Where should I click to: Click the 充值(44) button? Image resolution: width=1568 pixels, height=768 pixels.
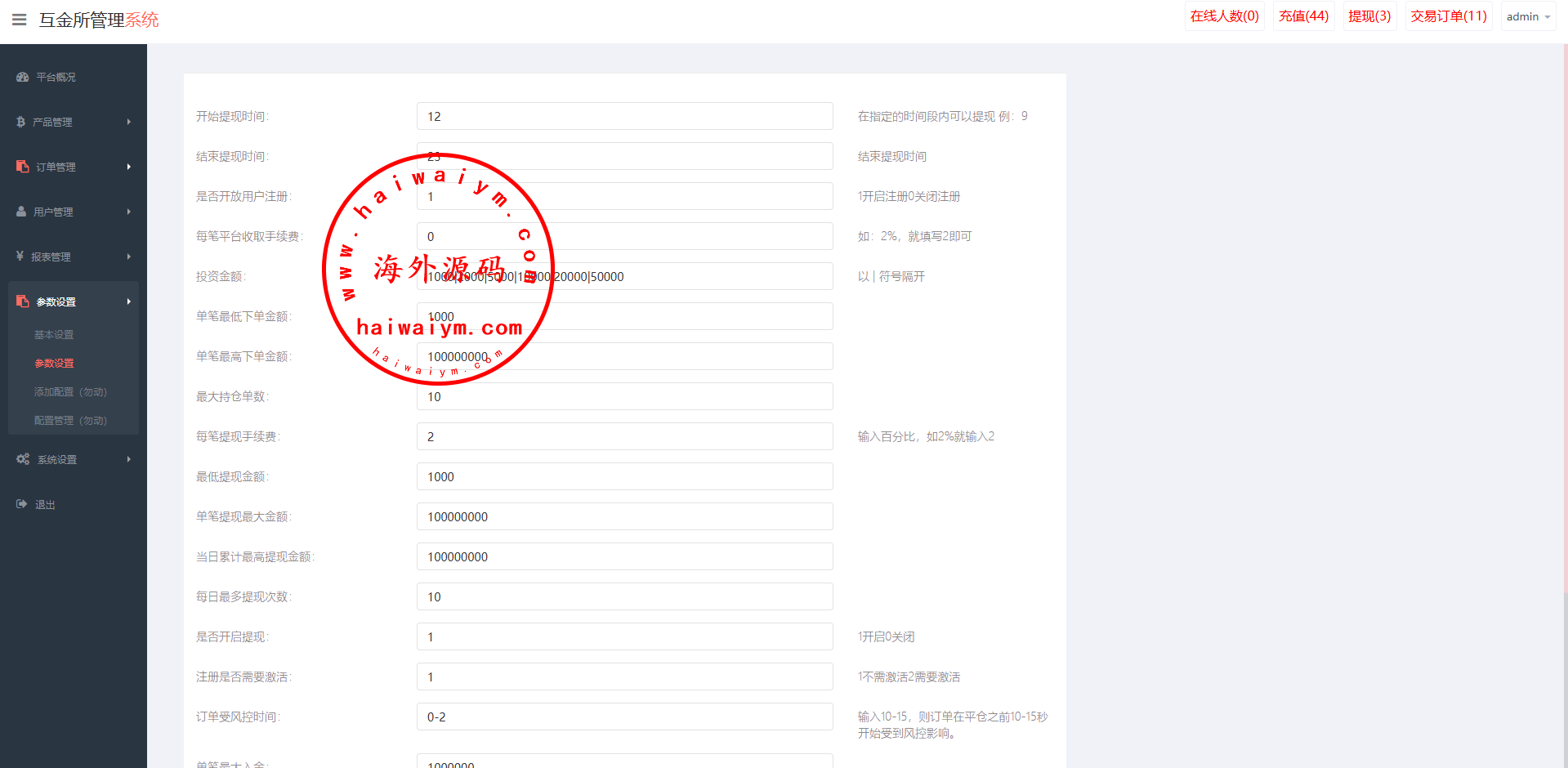1303,16
